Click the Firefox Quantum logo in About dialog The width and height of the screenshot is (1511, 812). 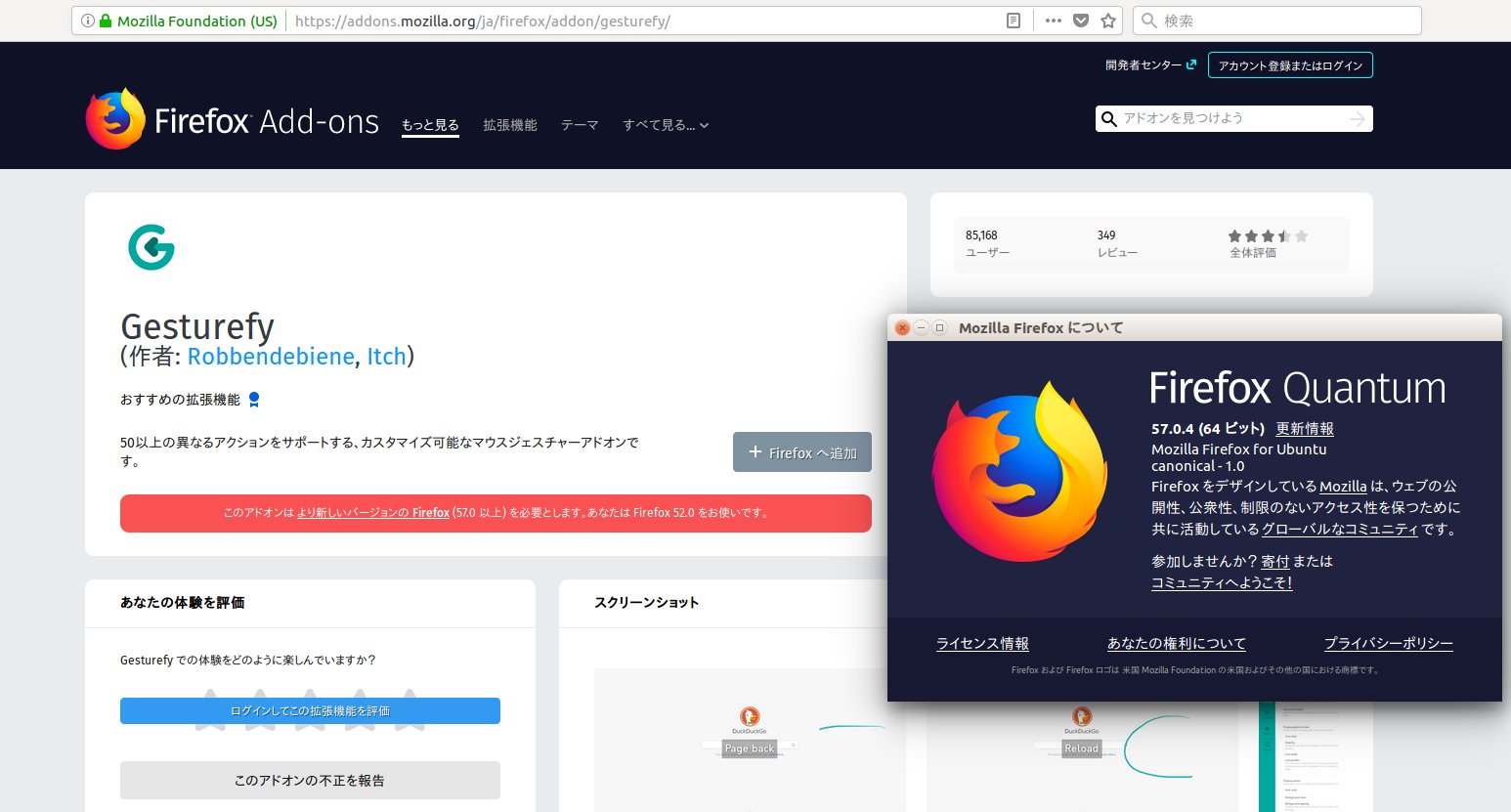click(x=1020, y=471)
